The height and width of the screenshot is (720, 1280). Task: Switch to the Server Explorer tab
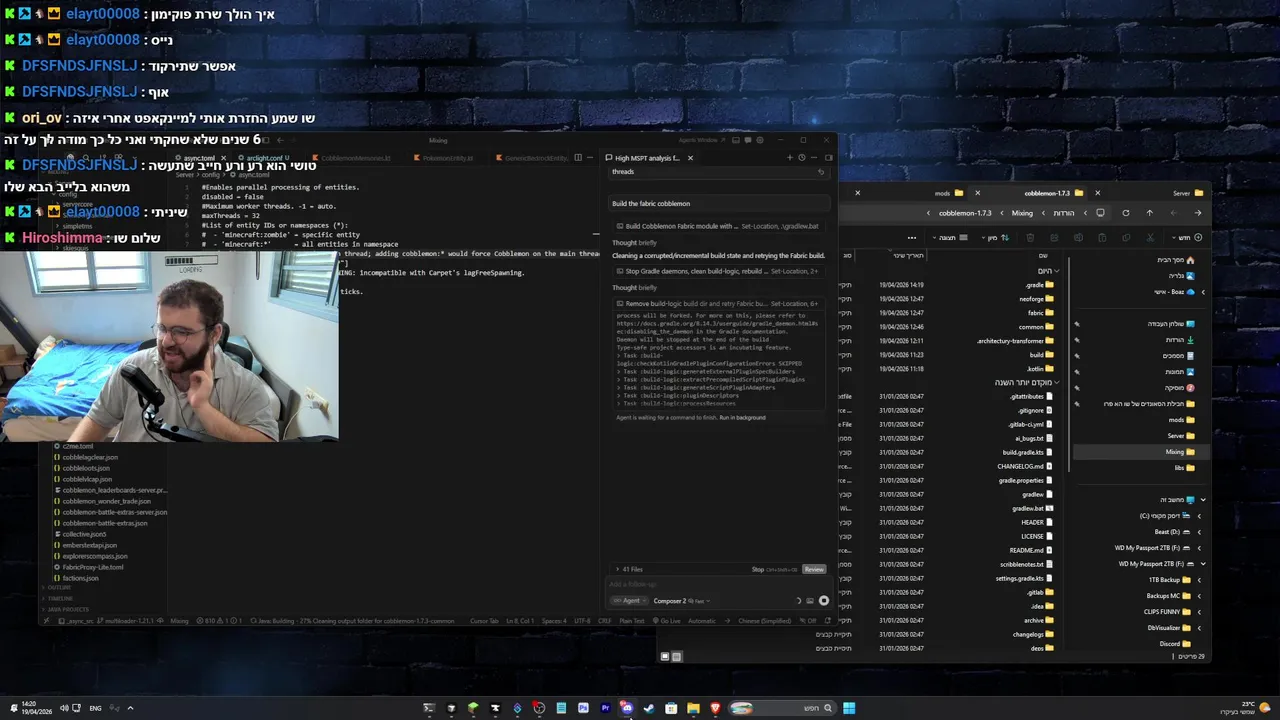tap(1187, 193)
